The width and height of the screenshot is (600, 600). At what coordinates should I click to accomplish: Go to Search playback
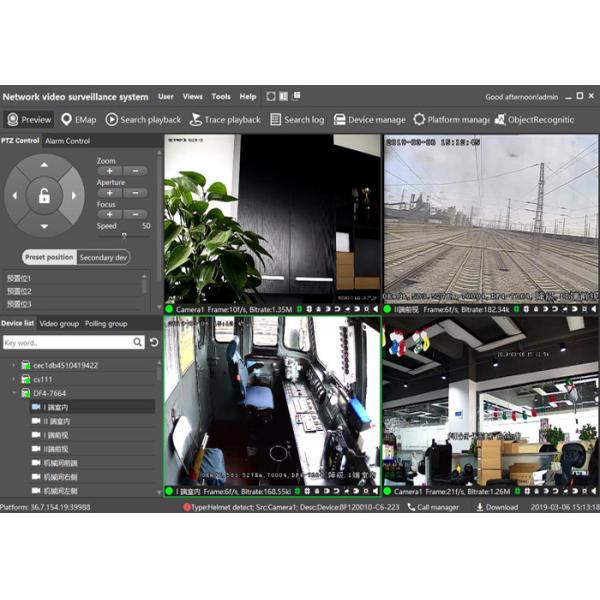(143, 120)
